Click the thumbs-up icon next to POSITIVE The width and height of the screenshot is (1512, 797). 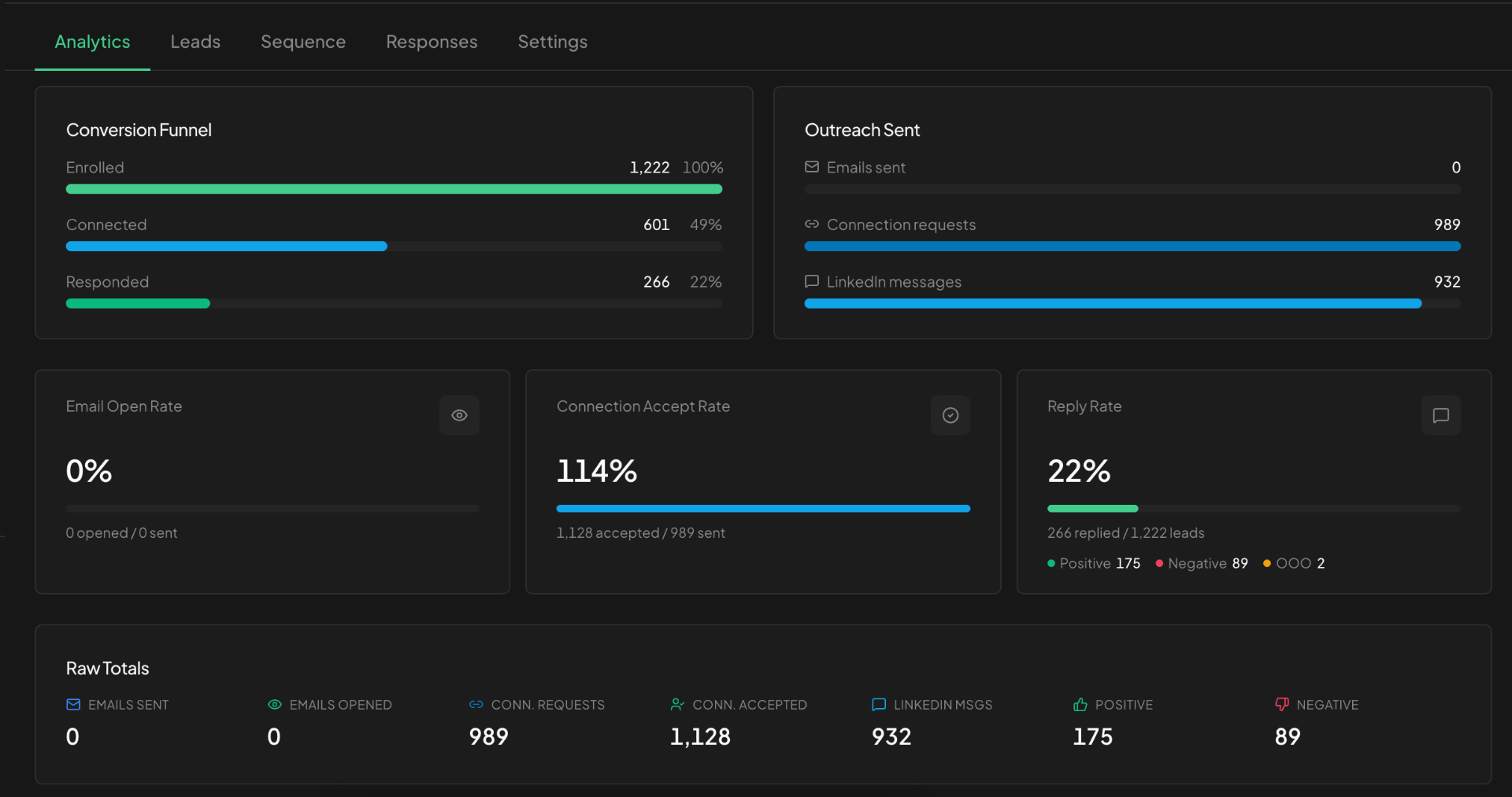coord(1080,704)
